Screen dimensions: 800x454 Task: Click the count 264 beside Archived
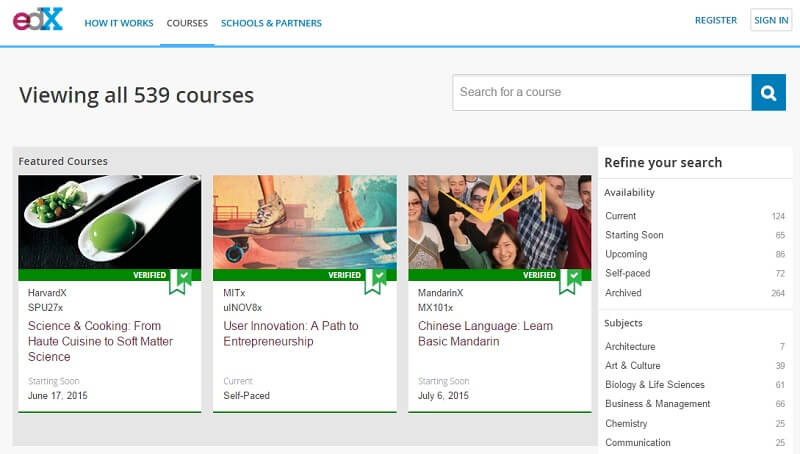click(778, 293)
